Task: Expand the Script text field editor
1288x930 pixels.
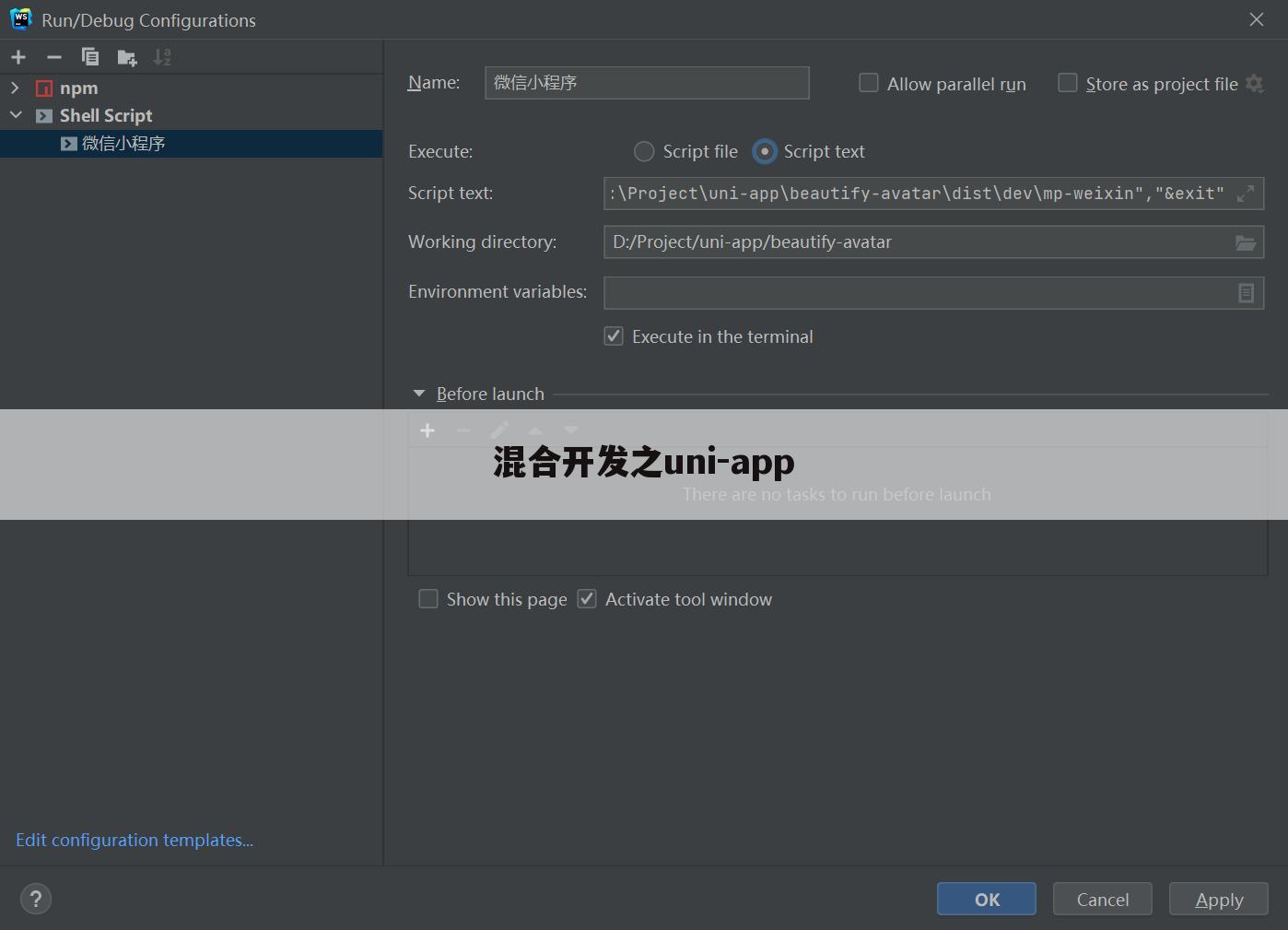Action: (x=1246, y=194)
